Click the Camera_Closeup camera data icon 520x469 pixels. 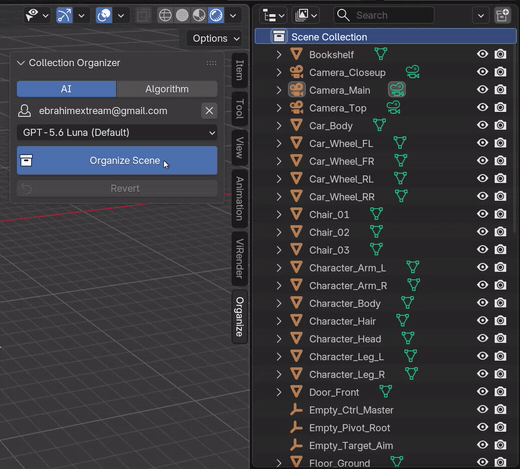click(412, 72)
